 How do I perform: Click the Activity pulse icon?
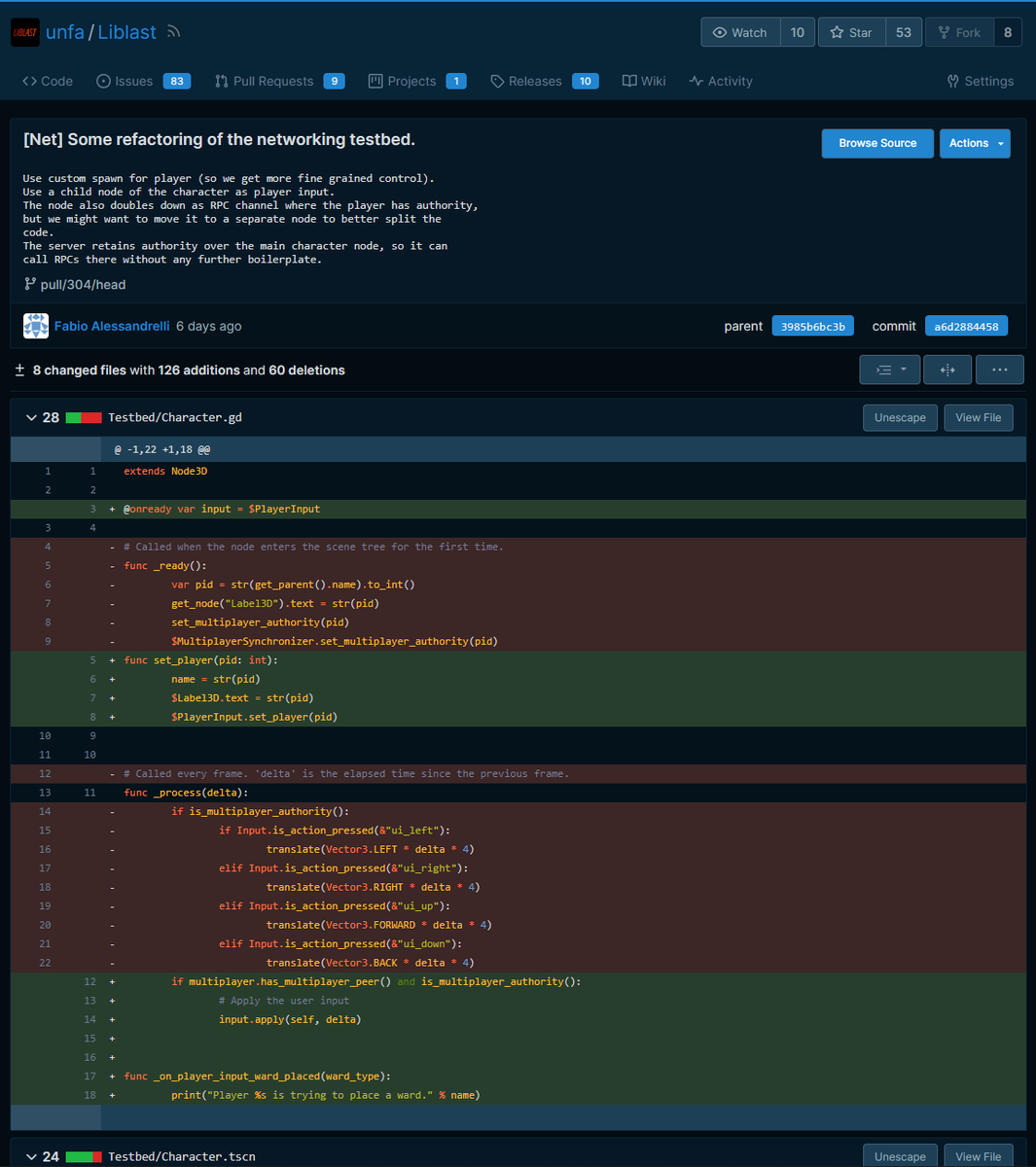pos(696,81)
